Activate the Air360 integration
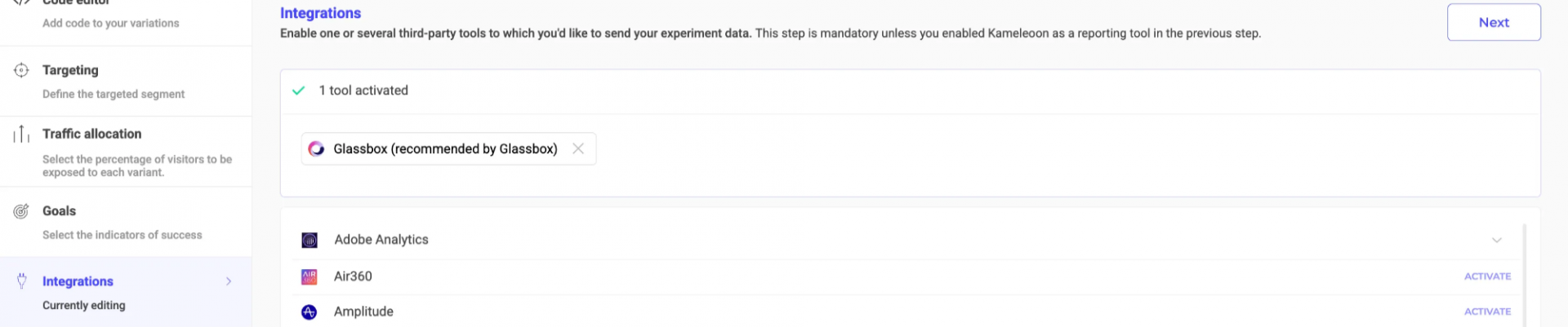Screen dimensions: 1568x327 [x=1487, y=276]
